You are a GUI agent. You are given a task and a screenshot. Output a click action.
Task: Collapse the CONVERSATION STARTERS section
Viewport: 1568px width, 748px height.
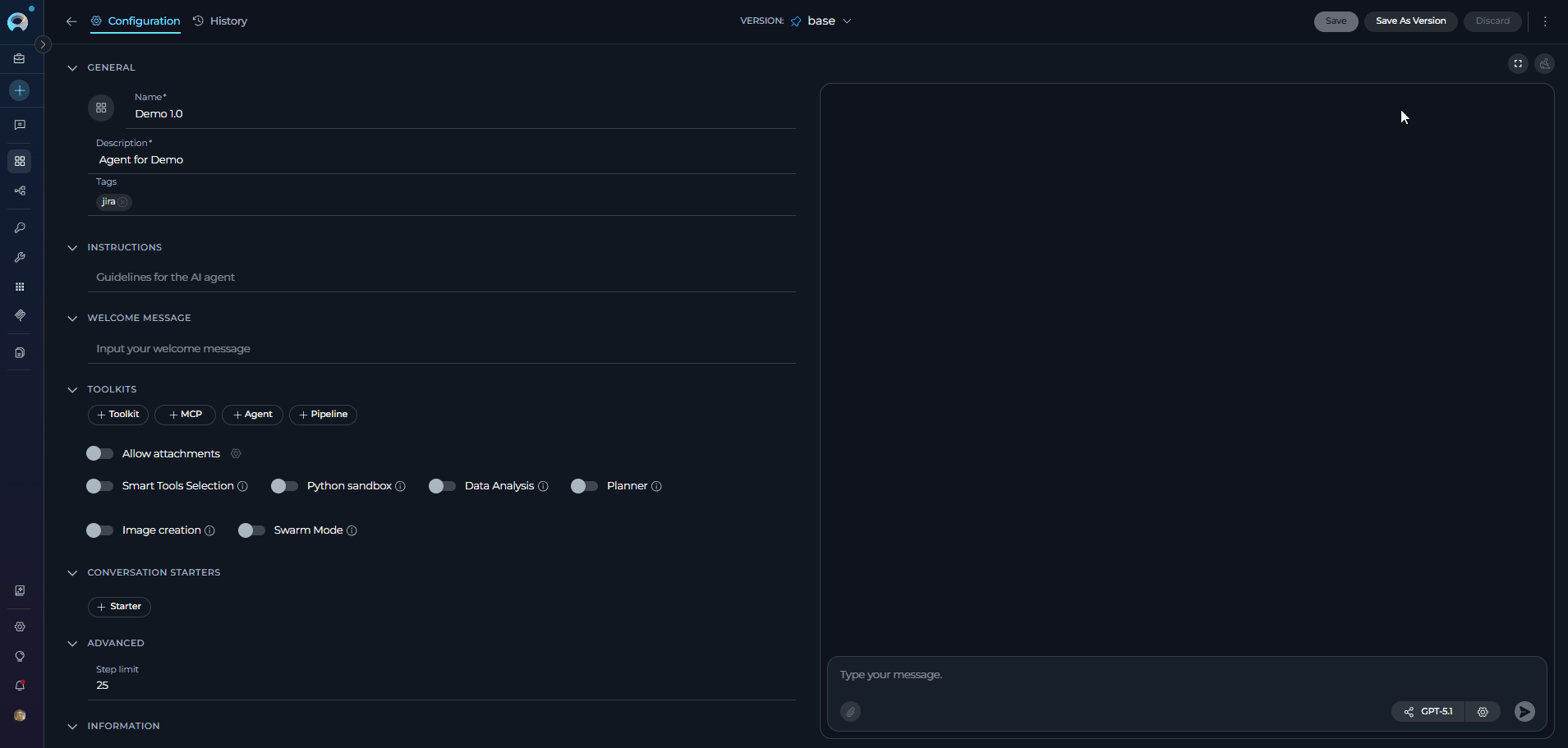pos(72,573)
